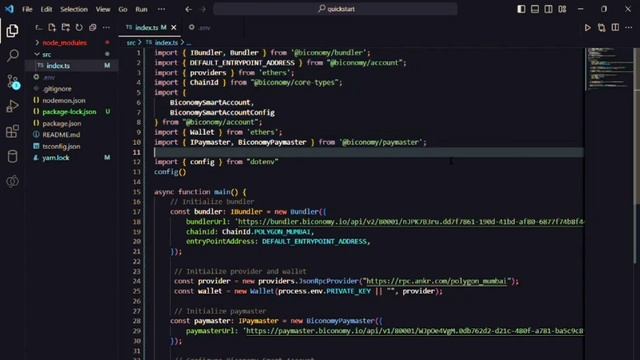Click the src breadcrumb segment
The width and height of the screenshot is (640, 360).
pyautogui.click(x=131, y=42)
